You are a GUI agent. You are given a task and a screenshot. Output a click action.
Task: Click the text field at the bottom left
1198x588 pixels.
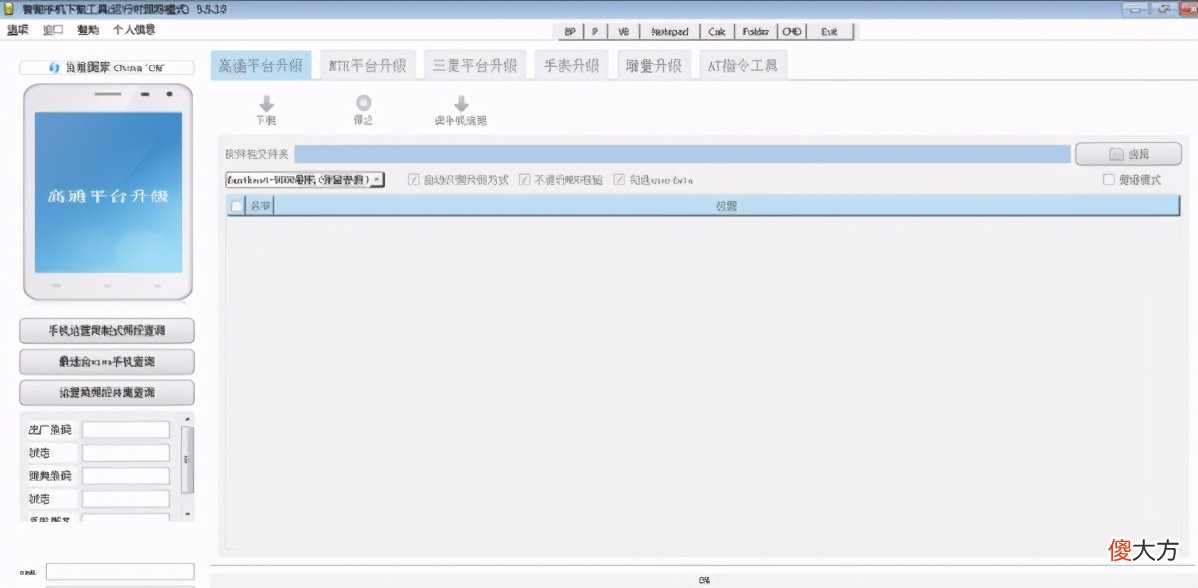pos(120,571)
